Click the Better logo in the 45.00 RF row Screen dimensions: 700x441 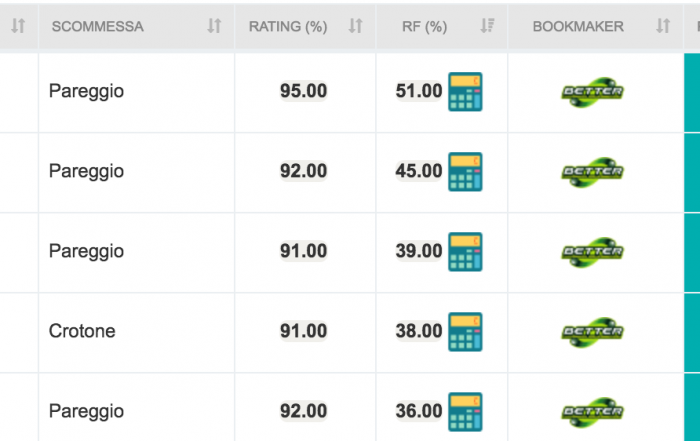pos(592,171)
